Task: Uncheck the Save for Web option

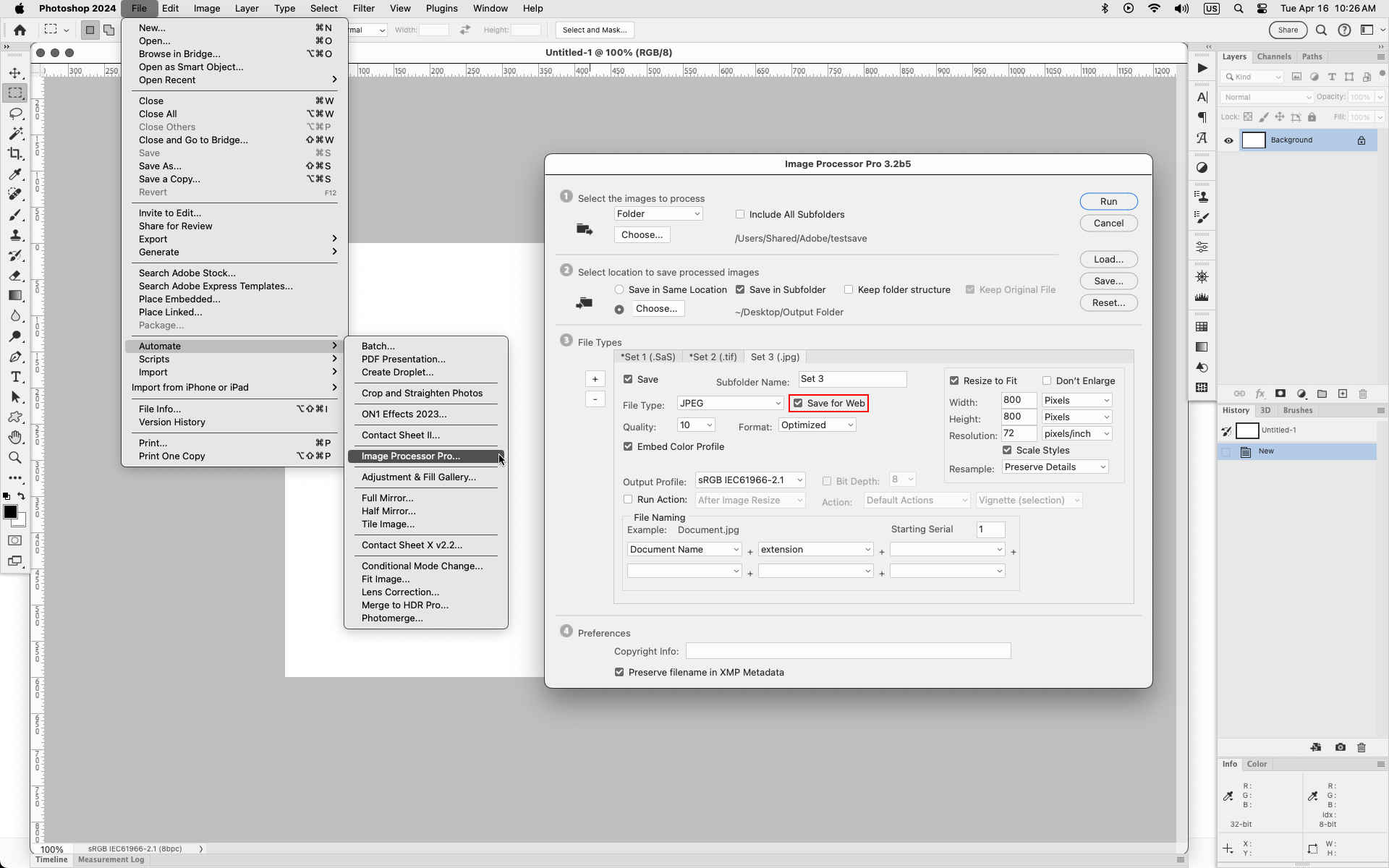Action: (798, 403)
